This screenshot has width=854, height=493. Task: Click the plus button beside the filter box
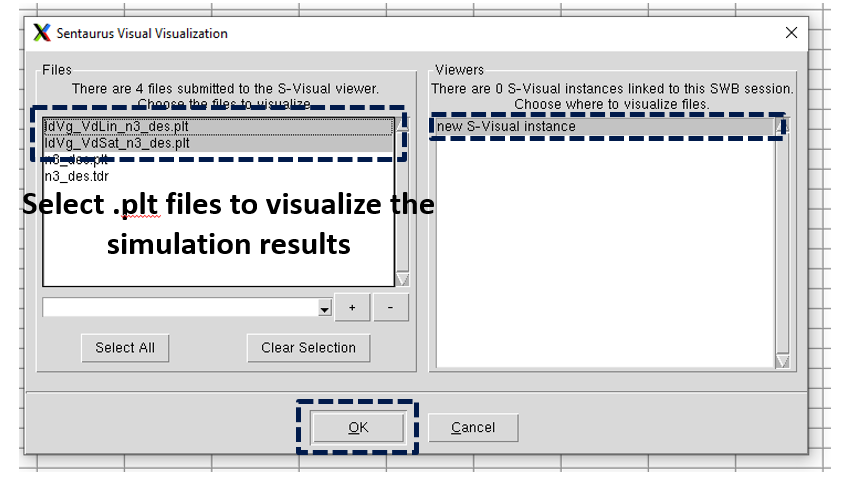[x=352, y=308]
